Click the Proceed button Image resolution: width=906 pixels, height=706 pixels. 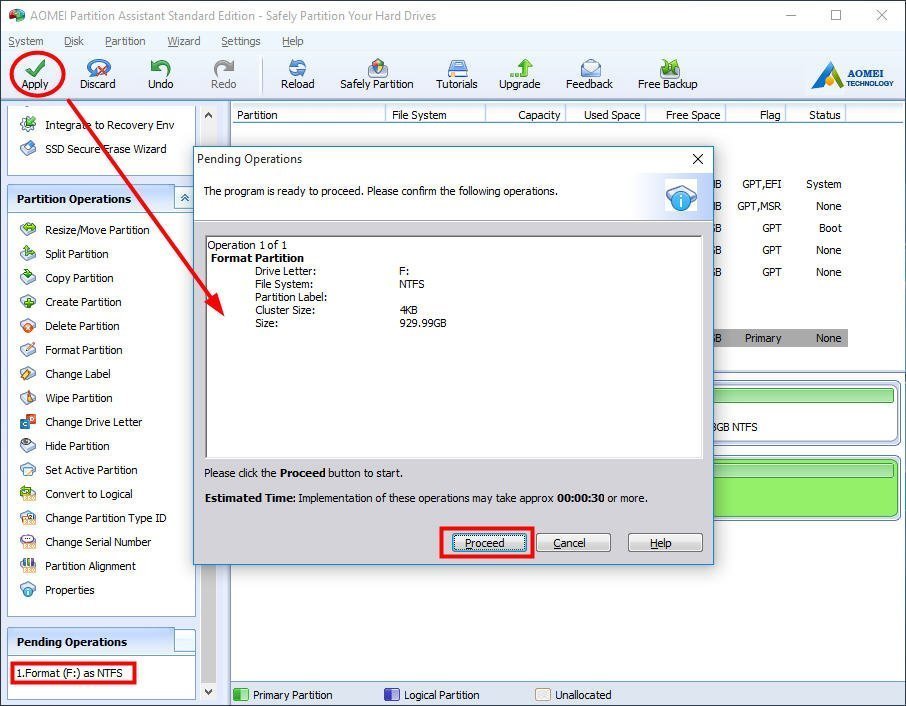pos(489,543)
